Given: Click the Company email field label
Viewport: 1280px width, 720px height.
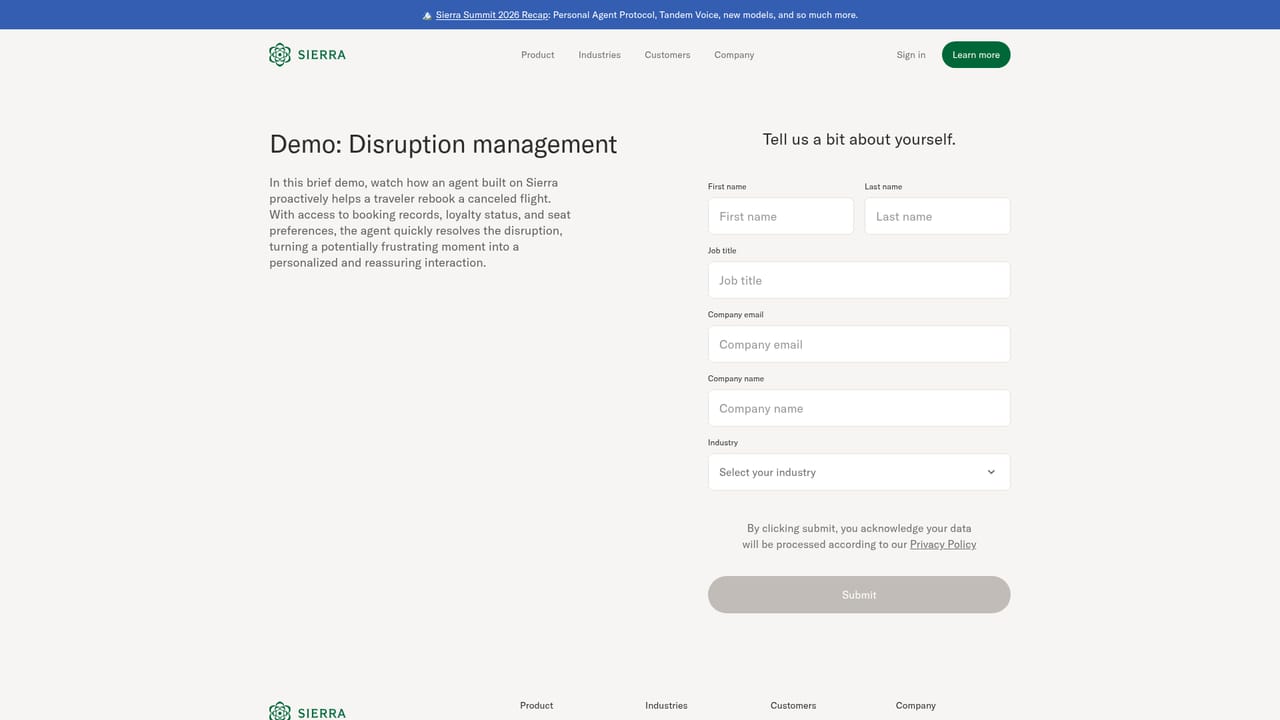Looking at the screenshot, I should click(736, 314).
